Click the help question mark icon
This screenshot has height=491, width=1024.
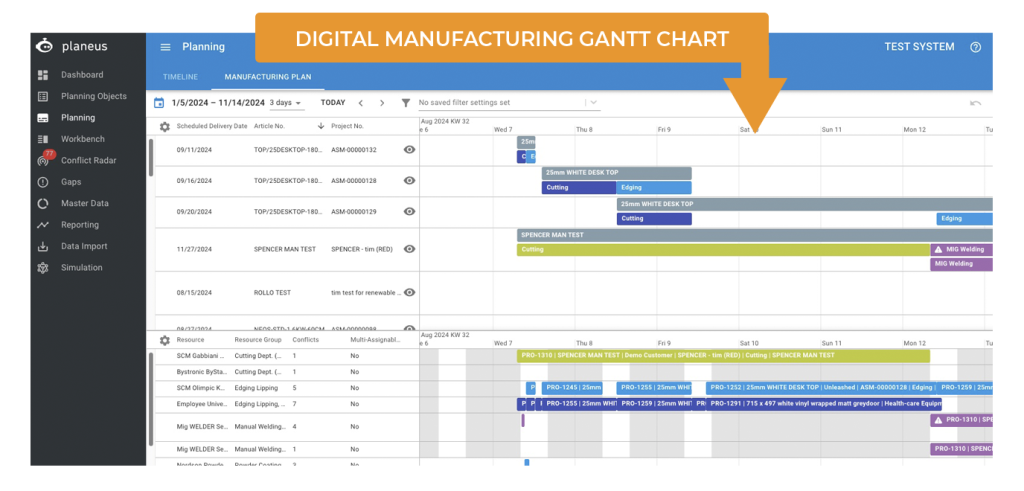[x=976, y=47]
